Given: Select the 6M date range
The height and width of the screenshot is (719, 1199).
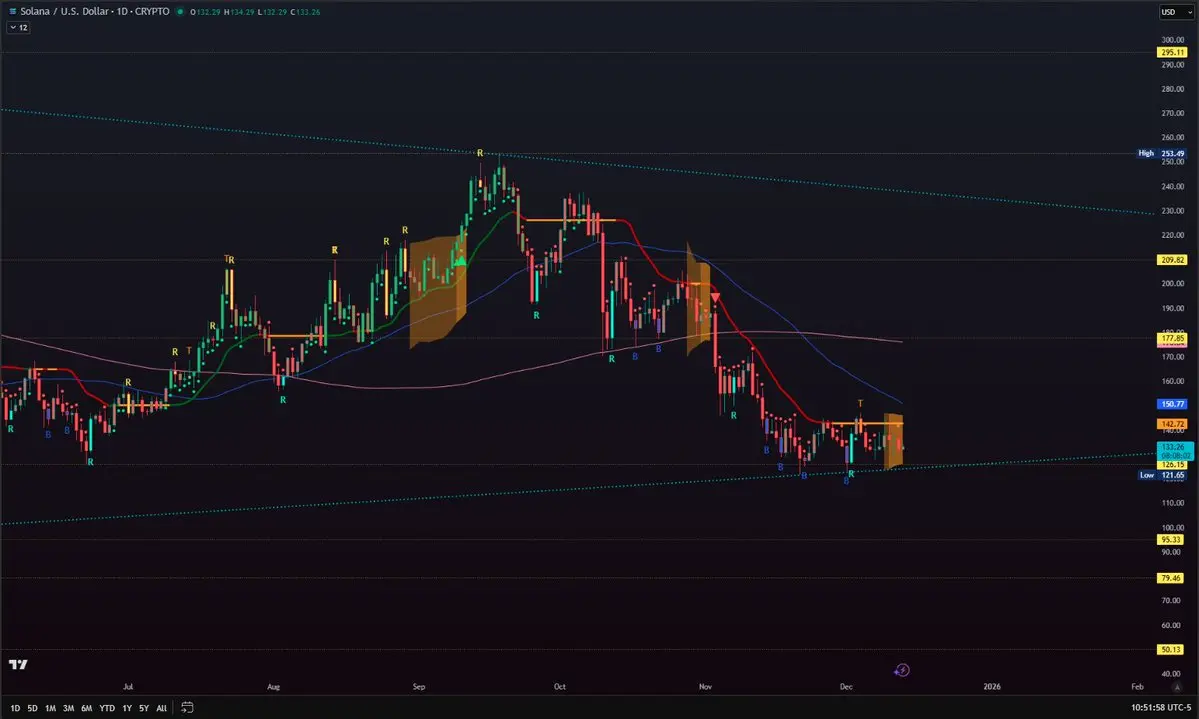Looking at the screenshot, I should [86, 708].
